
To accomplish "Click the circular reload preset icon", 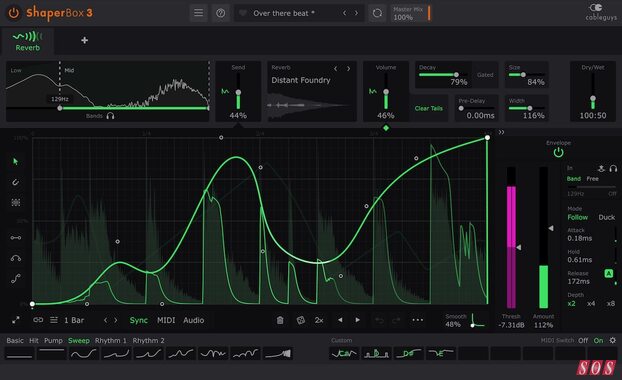I will pos(377,13).
